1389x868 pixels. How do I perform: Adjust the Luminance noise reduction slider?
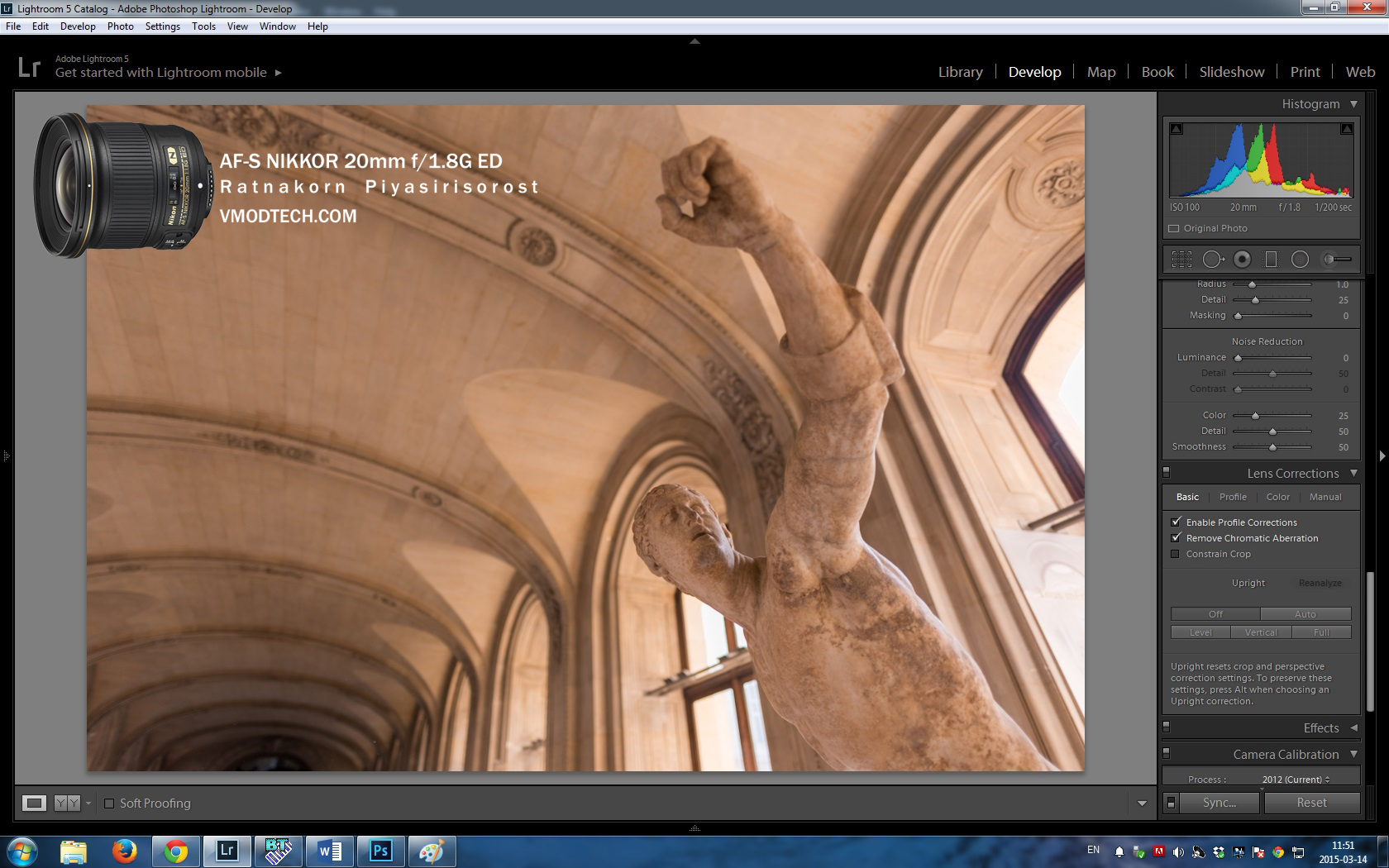click(x=1238, y=358)
